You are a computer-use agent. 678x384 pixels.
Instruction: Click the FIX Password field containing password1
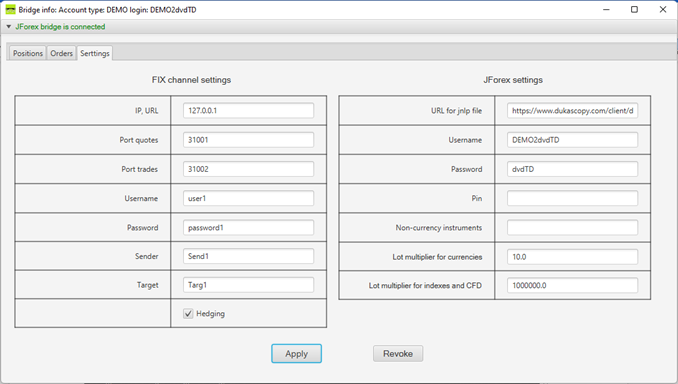click(x=248, y=227)
